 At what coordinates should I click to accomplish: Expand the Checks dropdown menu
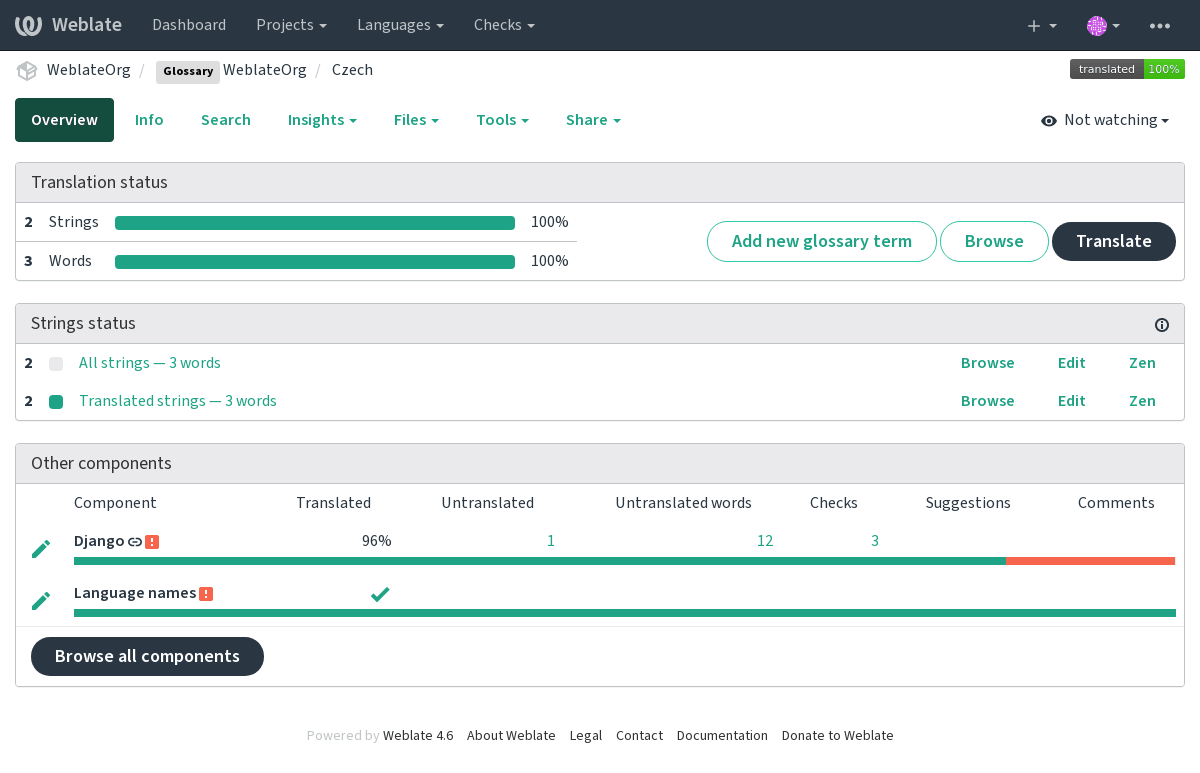(x=504, y=25)
